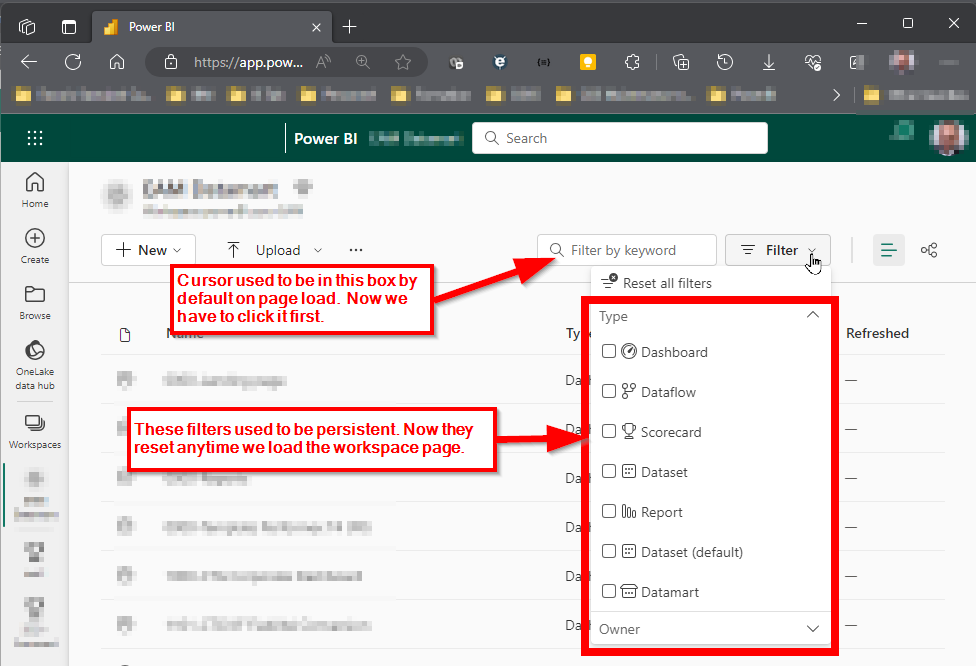
Task: Open the Create page from sidebar
Action: (x=35, y=246)
